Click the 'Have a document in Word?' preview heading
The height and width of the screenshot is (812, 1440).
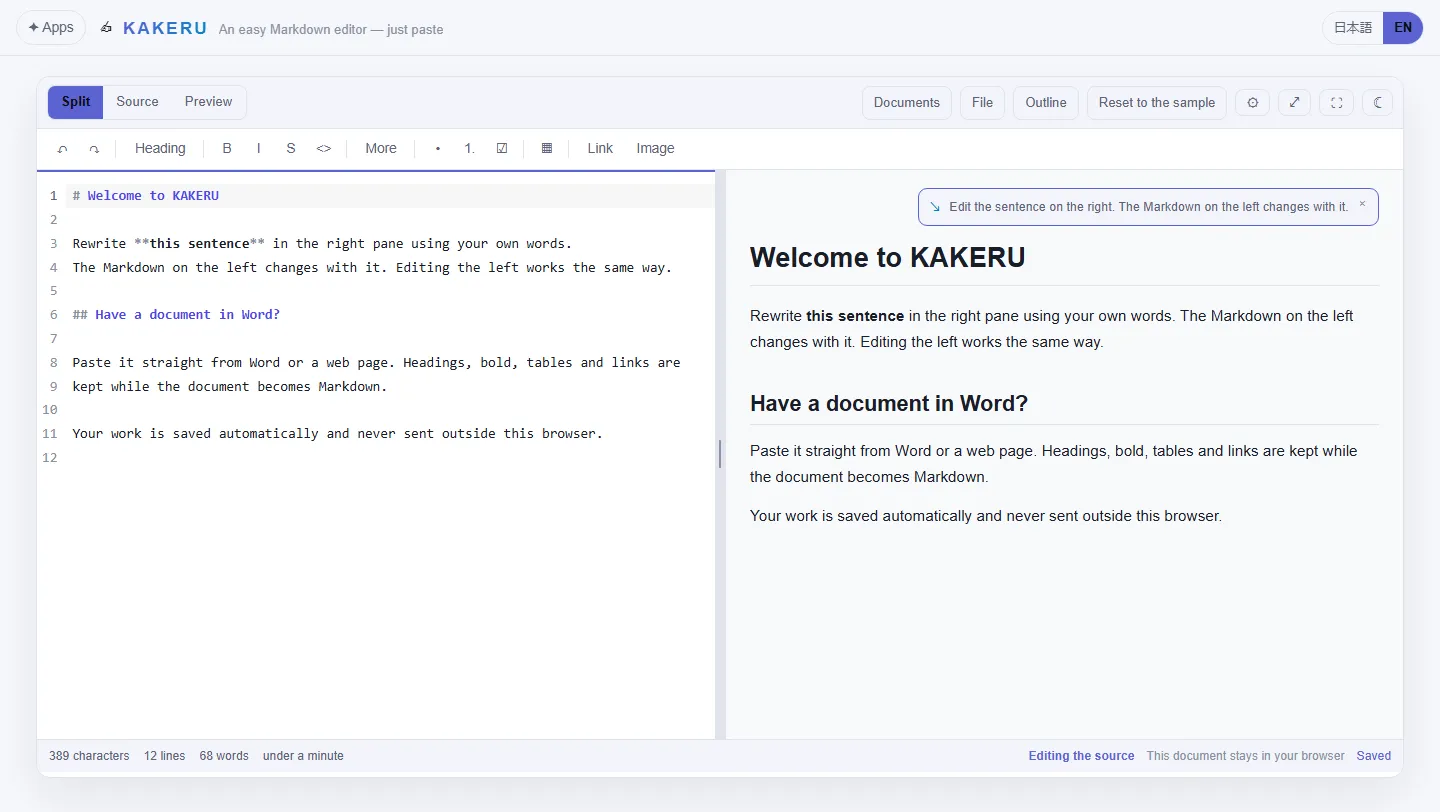tap(889, 404)
